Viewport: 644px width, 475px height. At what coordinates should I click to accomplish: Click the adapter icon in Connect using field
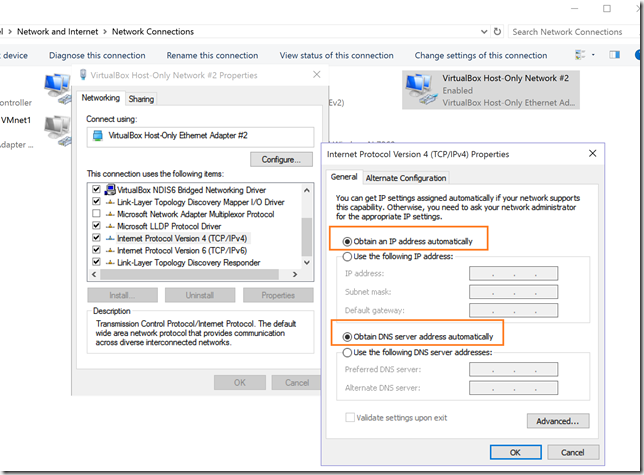pyautogui.click(x=98, y=136)
